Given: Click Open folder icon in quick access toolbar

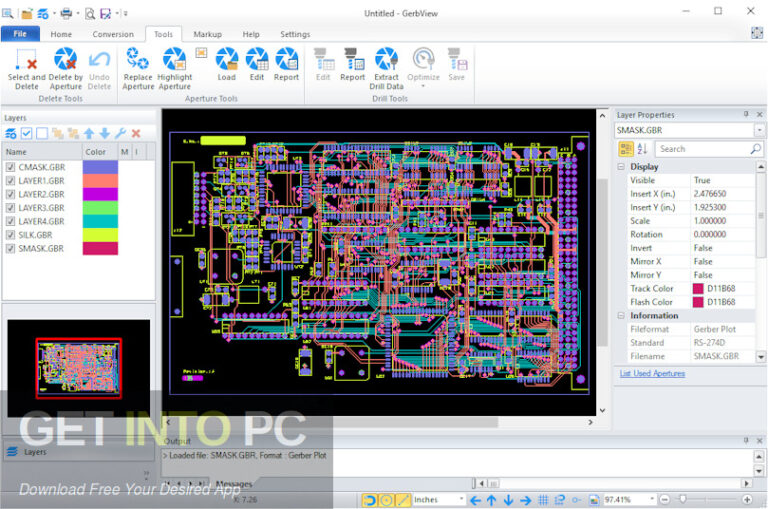Looking at the screenshot, I should click(27, 13).
